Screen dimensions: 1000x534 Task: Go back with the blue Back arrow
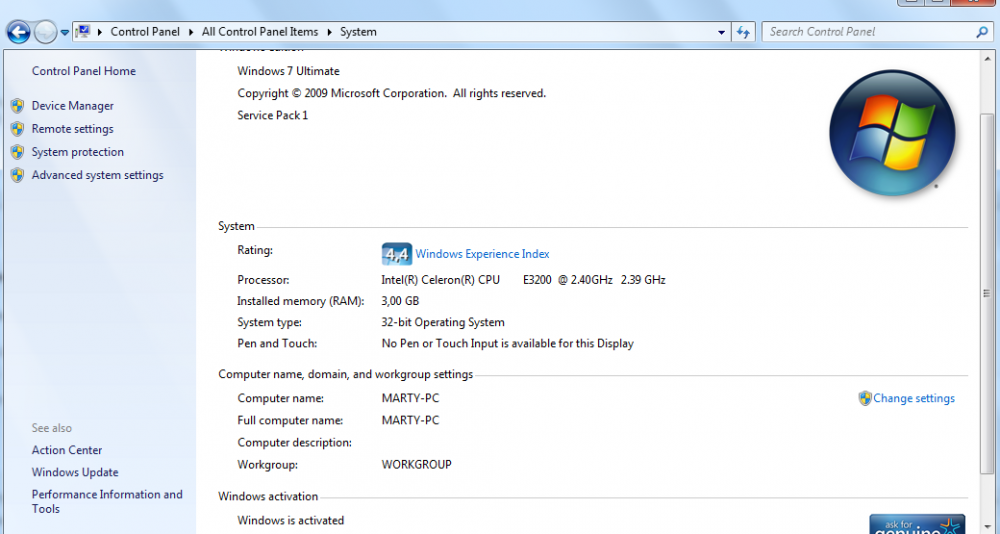(x=18, y=32)
